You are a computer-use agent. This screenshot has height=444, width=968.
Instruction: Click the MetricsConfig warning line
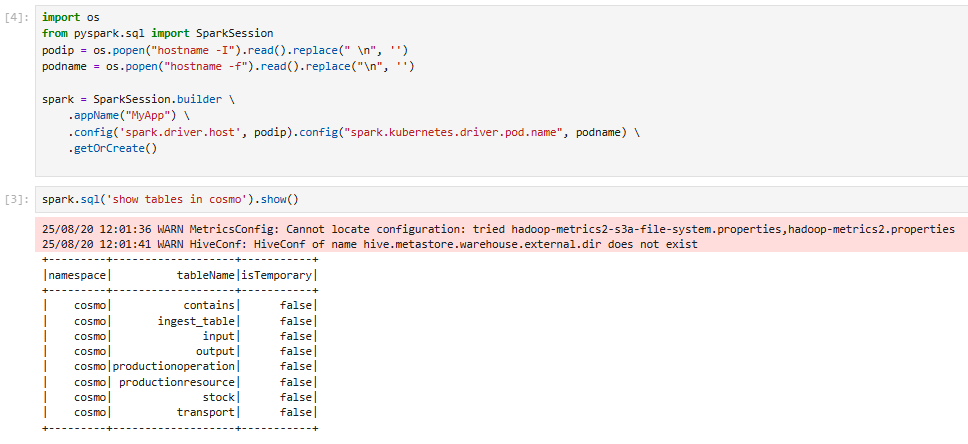(x=498, y=229)
